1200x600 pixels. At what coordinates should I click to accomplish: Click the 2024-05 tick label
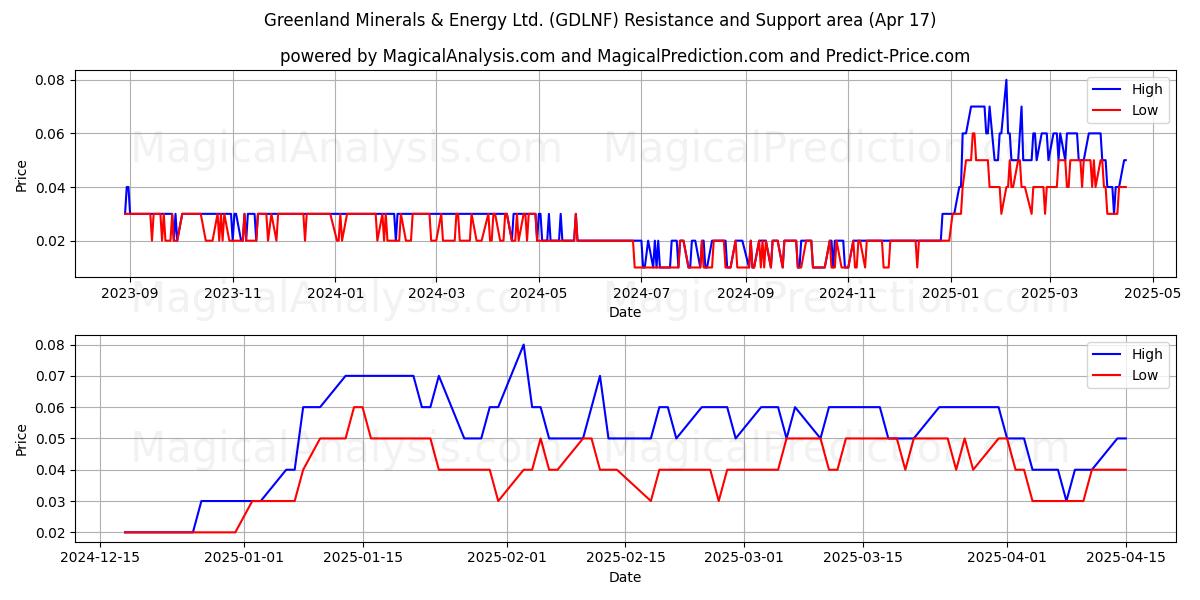point(538,294)
